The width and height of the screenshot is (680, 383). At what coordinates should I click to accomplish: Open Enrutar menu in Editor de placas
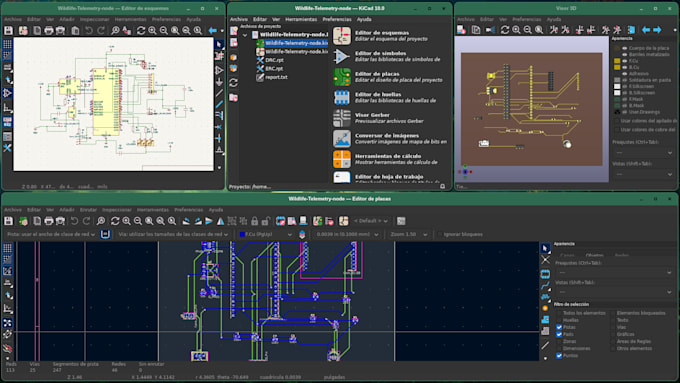88,210
